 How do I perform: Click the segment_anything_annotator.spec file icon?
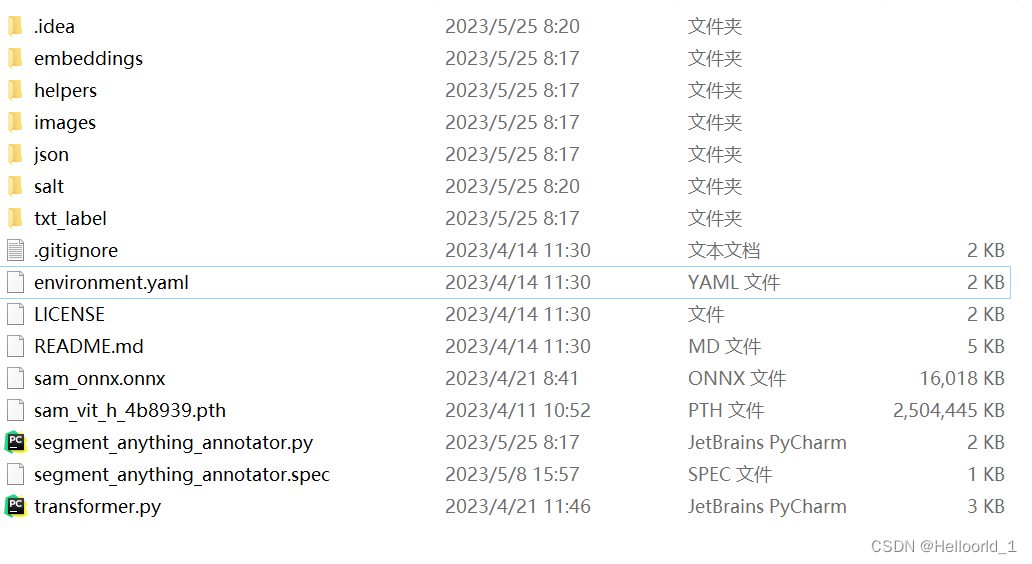coord(16,474)
